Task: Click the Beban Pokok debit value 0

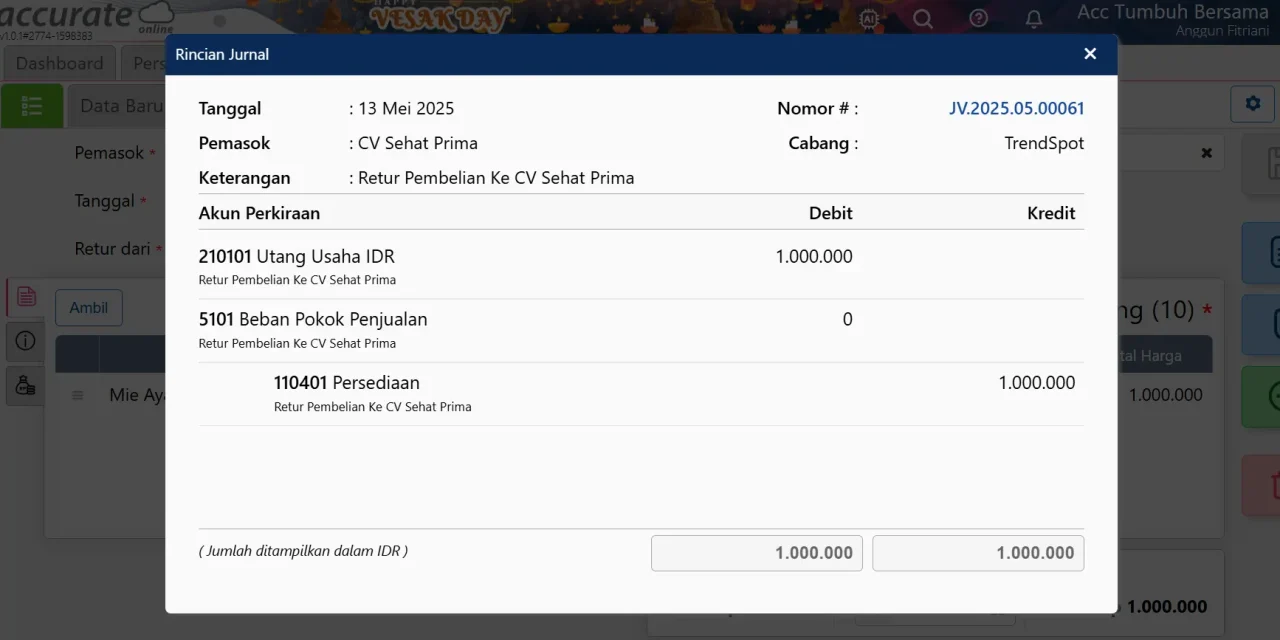Action: click(x=847, y=319)
